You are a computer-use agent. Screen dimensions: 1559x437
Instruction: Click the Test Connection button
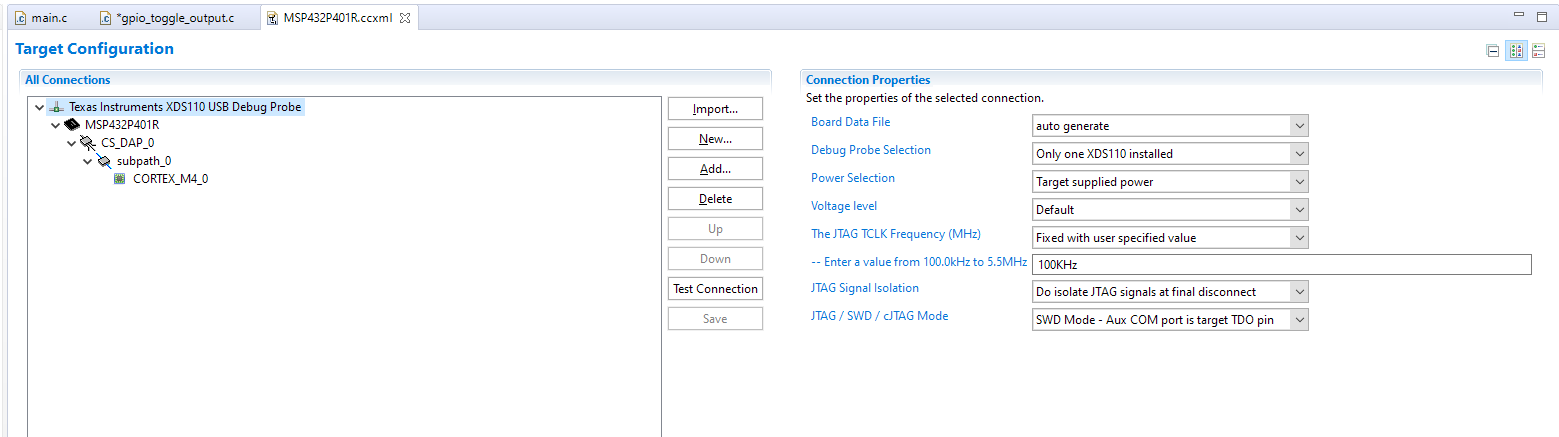click(715, 289)
